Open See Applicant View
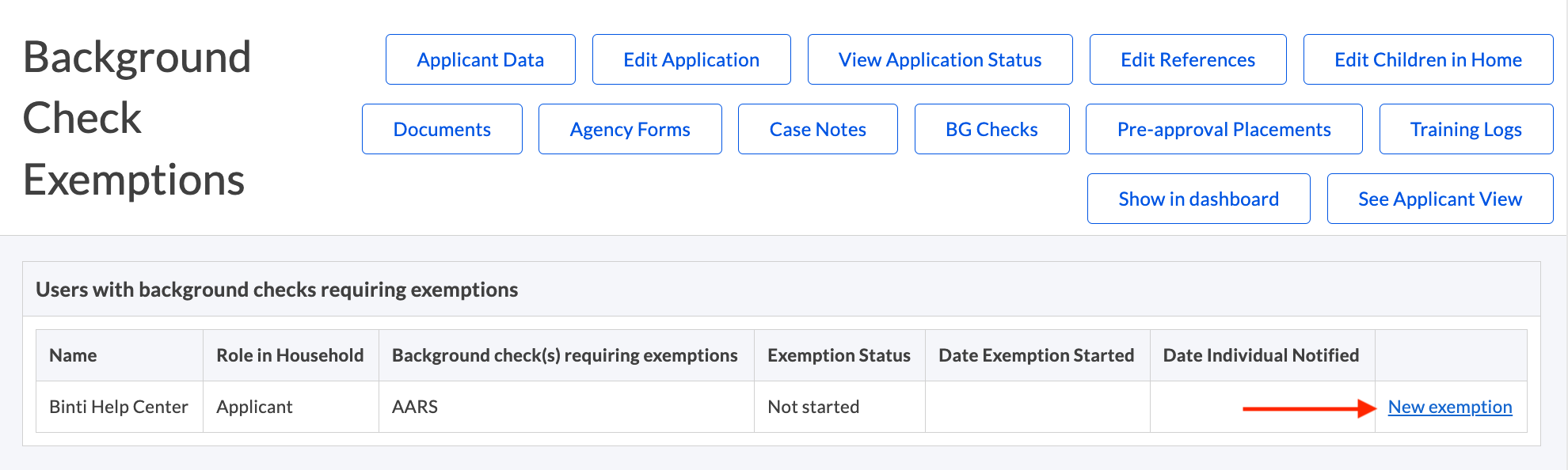The image size is (1568, 470). click(x=1440, y=198)
